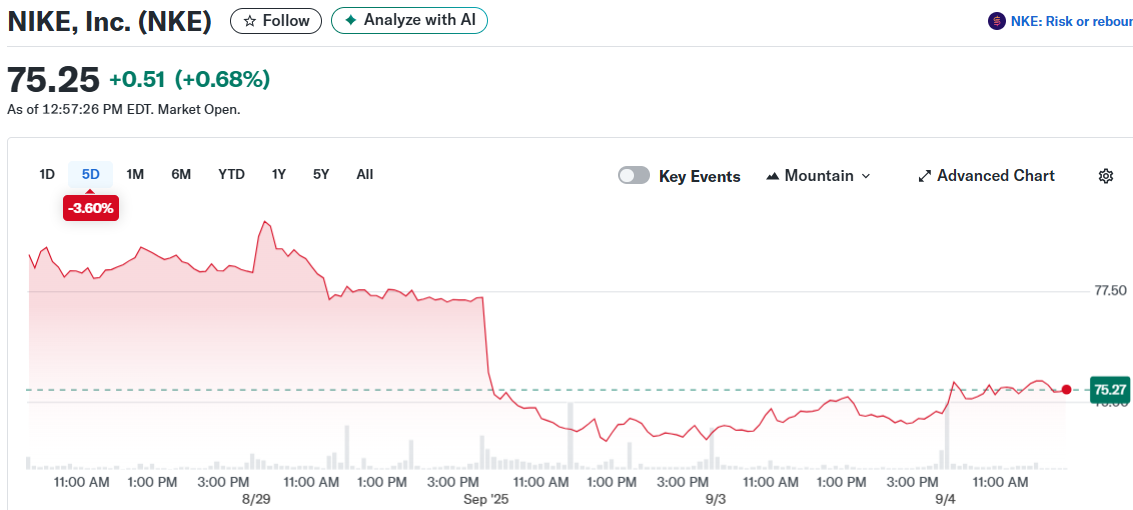Click the 77.50 axis label
The image size is (1133, 510).
click(x=1111, y=290)
